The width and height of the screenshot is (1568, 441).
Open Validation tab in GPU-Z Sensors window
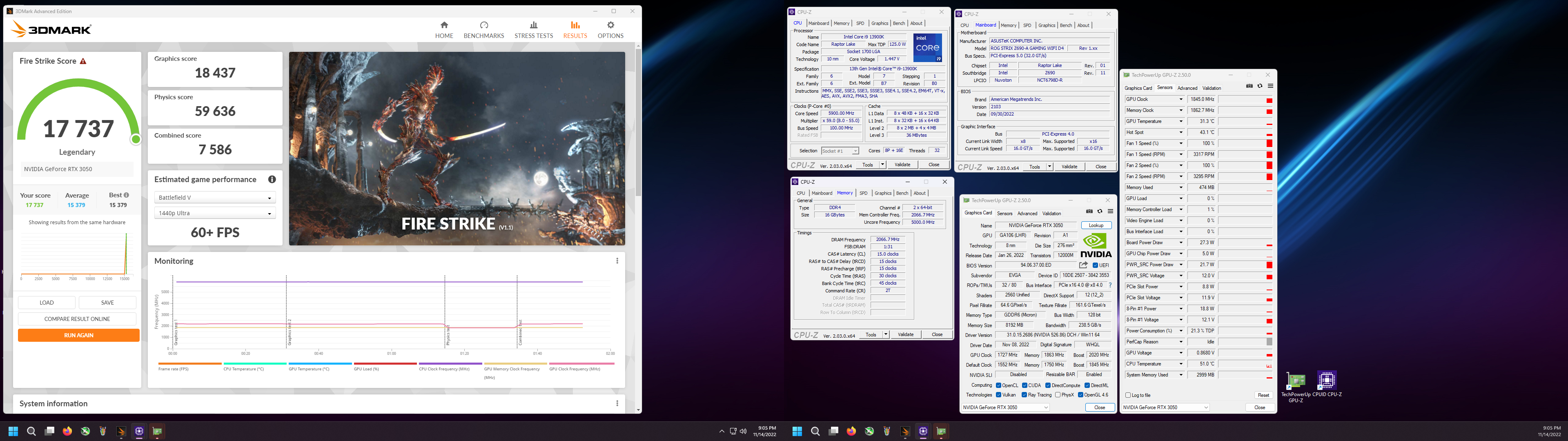point(1211,88)
